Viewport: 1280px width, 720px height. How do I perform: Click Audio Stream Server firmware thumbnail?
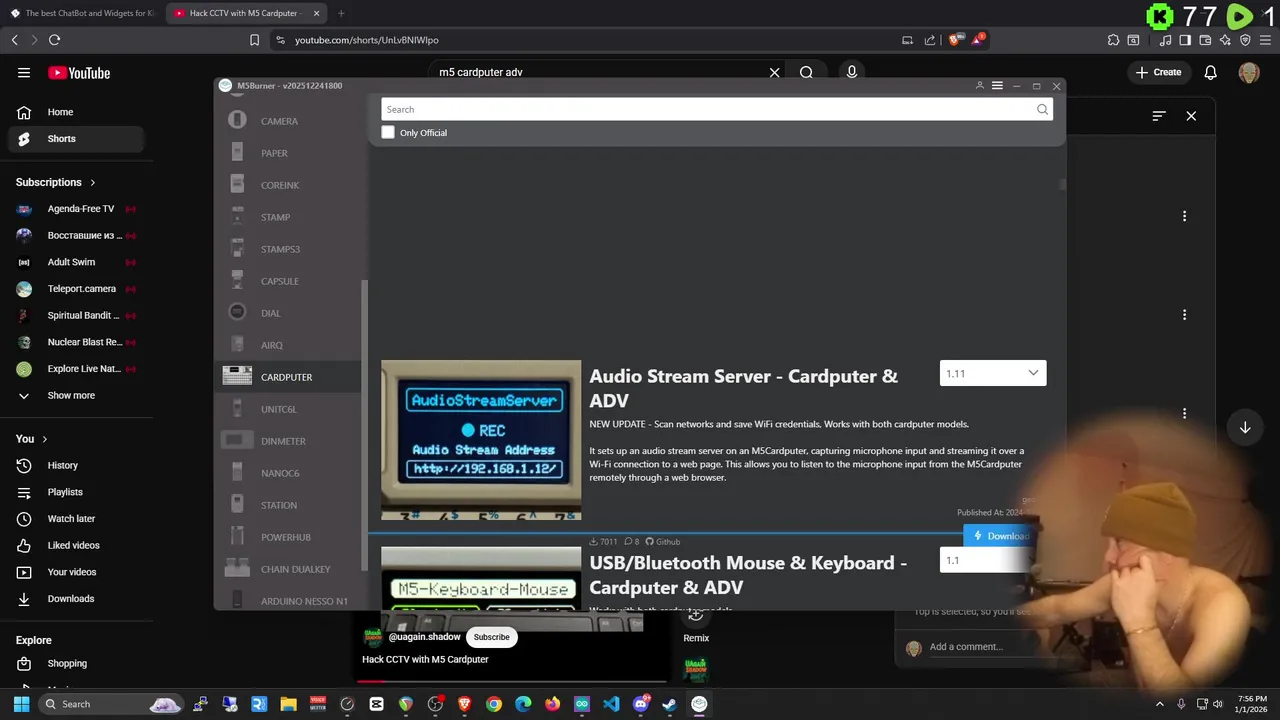pyautogui.click(x=481, y=440)
